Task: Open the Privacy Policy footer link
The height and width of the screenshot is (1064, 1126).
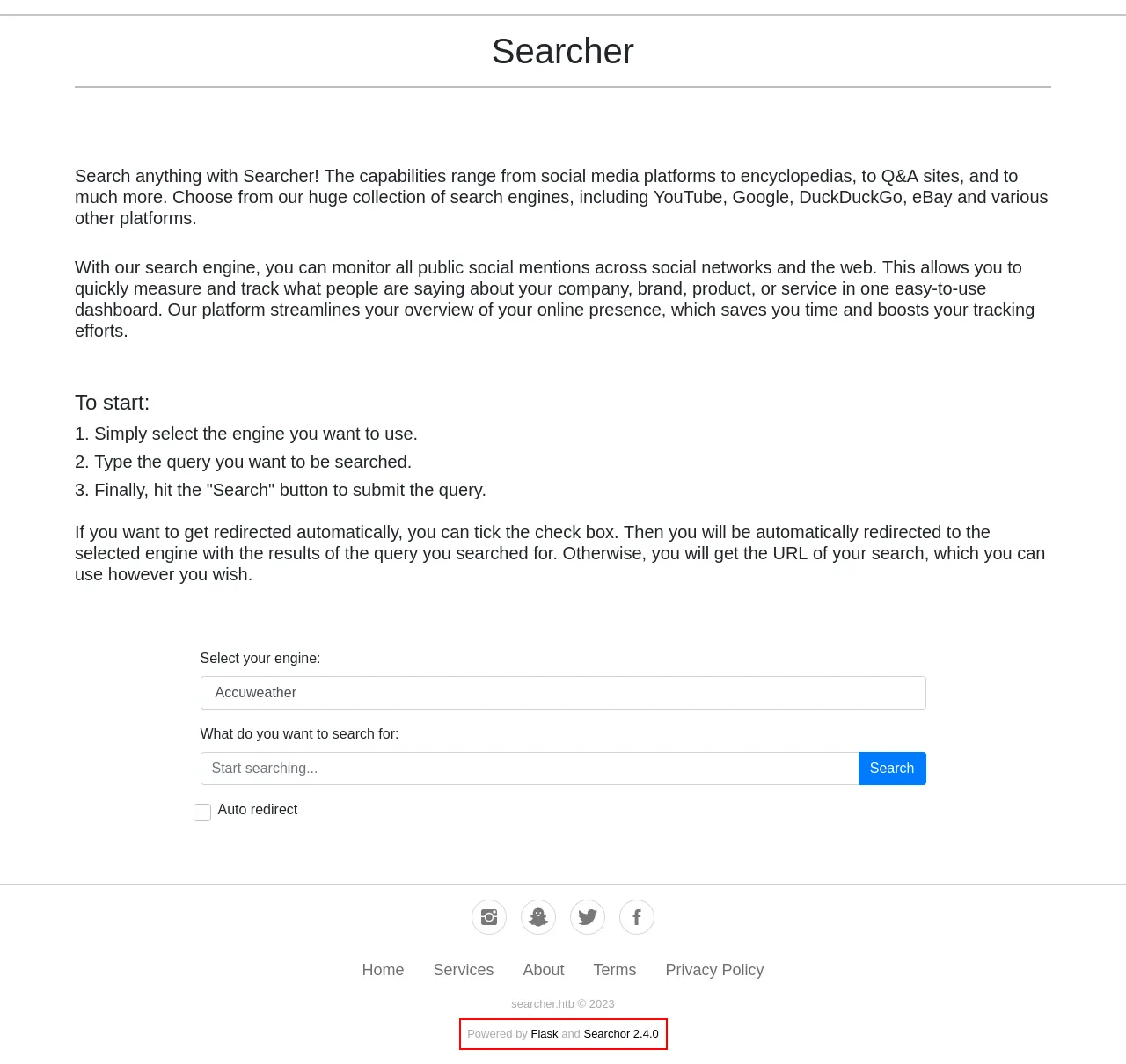Action: tap(714, 970)
